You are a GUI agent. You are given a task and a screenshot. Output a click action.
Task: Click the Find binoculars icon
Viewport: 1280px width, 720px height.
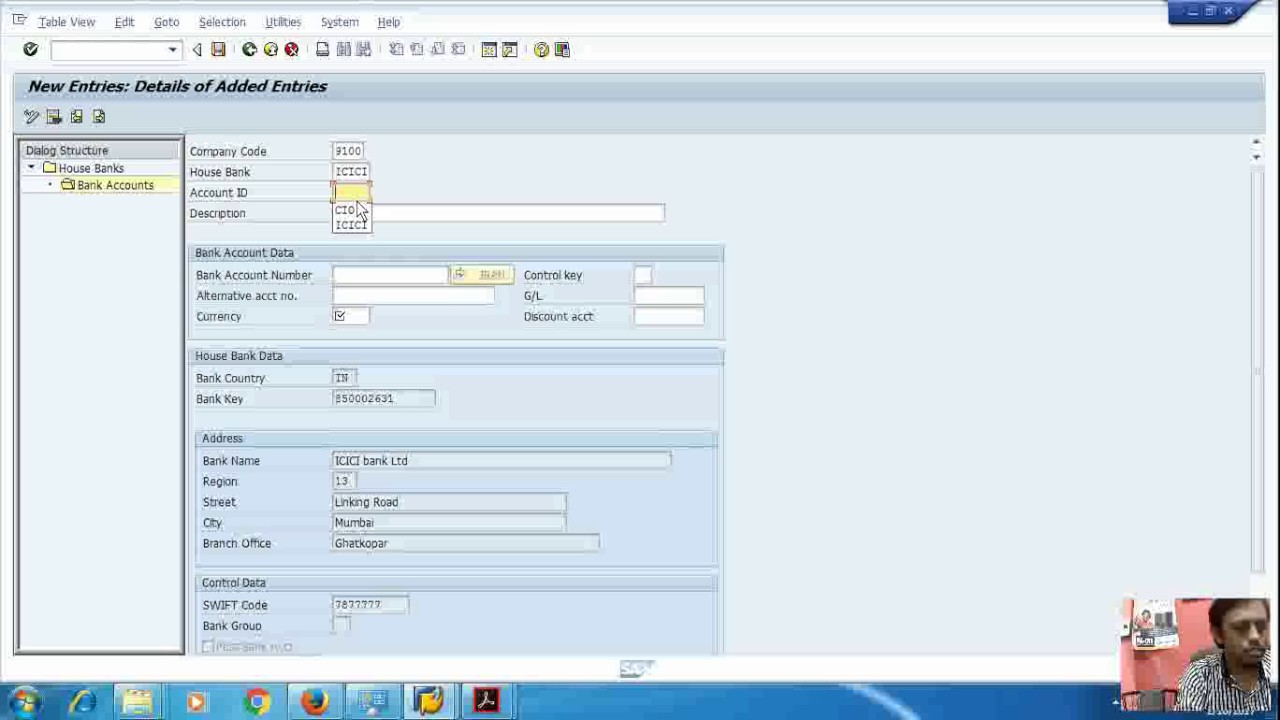(x=343, y=49)
